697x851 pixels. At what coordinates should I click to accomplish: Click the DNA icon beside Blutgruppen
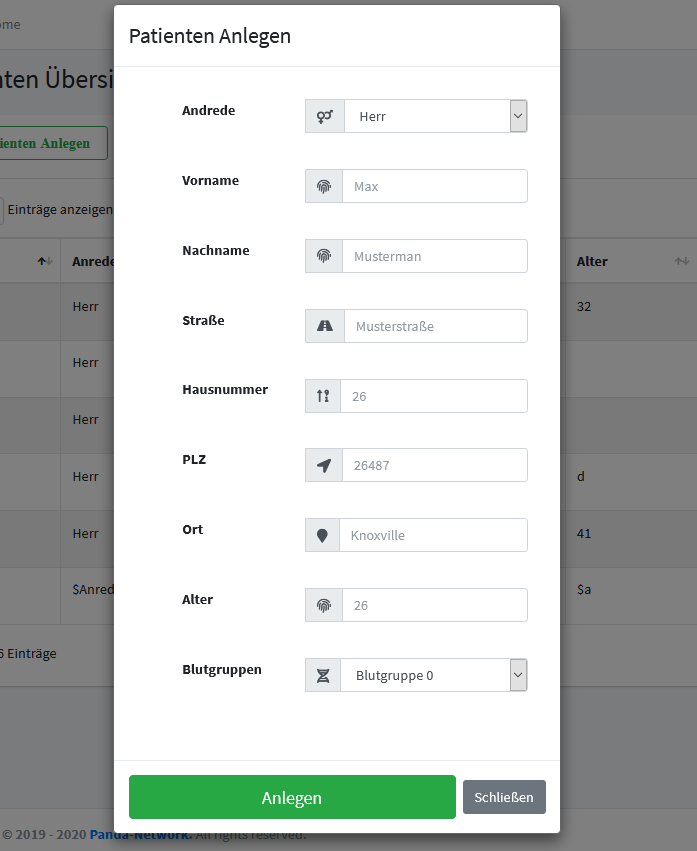(323, 676)
